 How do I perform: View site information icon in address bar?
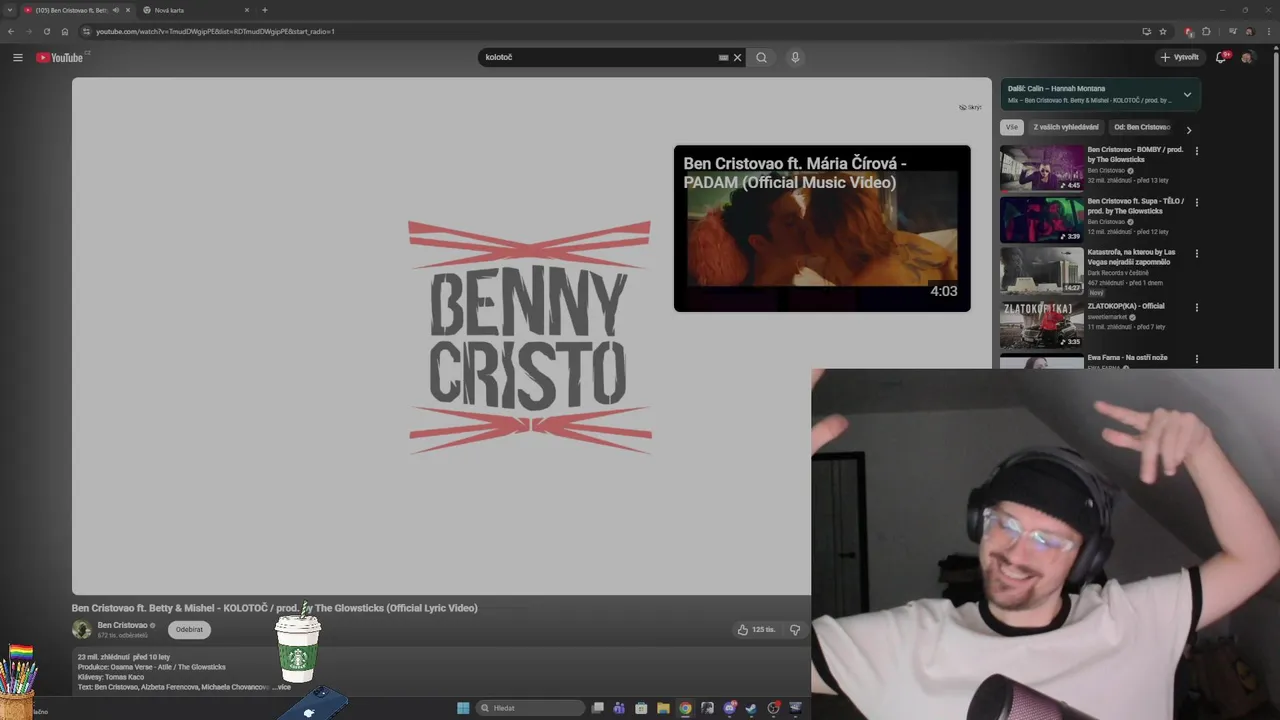[86, 31]
